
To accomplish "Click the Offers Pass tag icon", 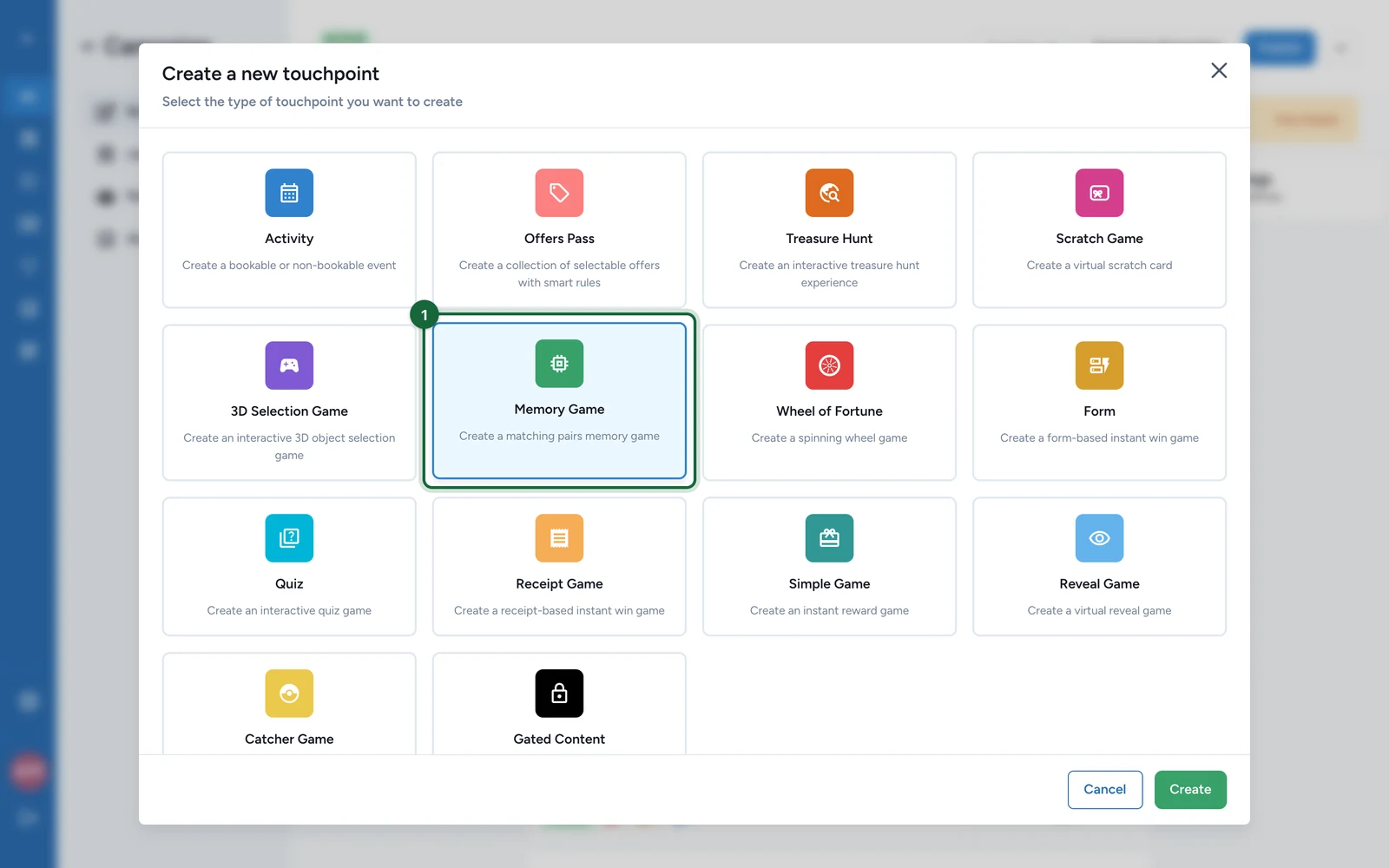I will (559, 193).
